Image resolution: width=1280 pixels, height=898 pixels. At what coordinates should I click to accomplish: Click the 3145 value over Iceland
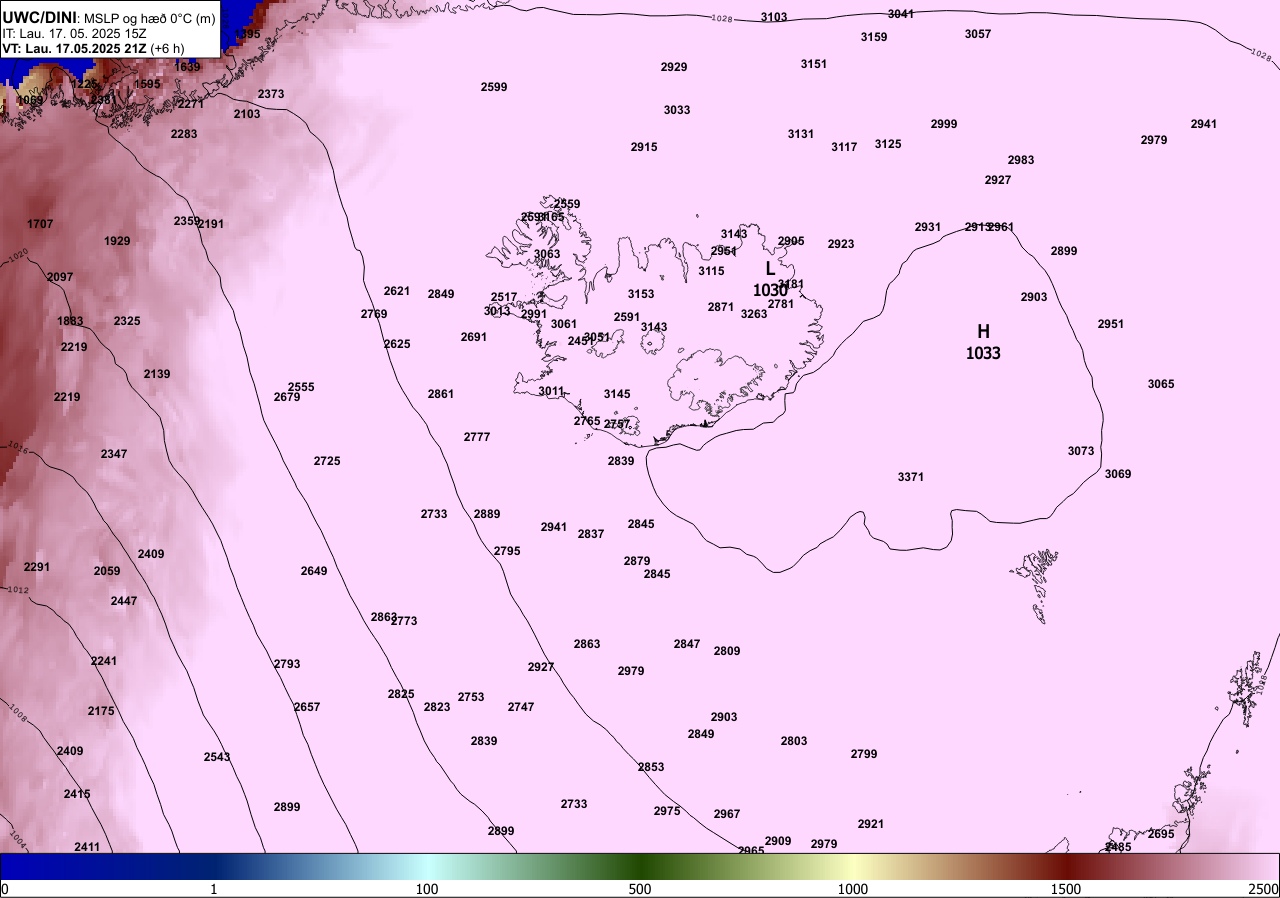[x=617, y=394]
